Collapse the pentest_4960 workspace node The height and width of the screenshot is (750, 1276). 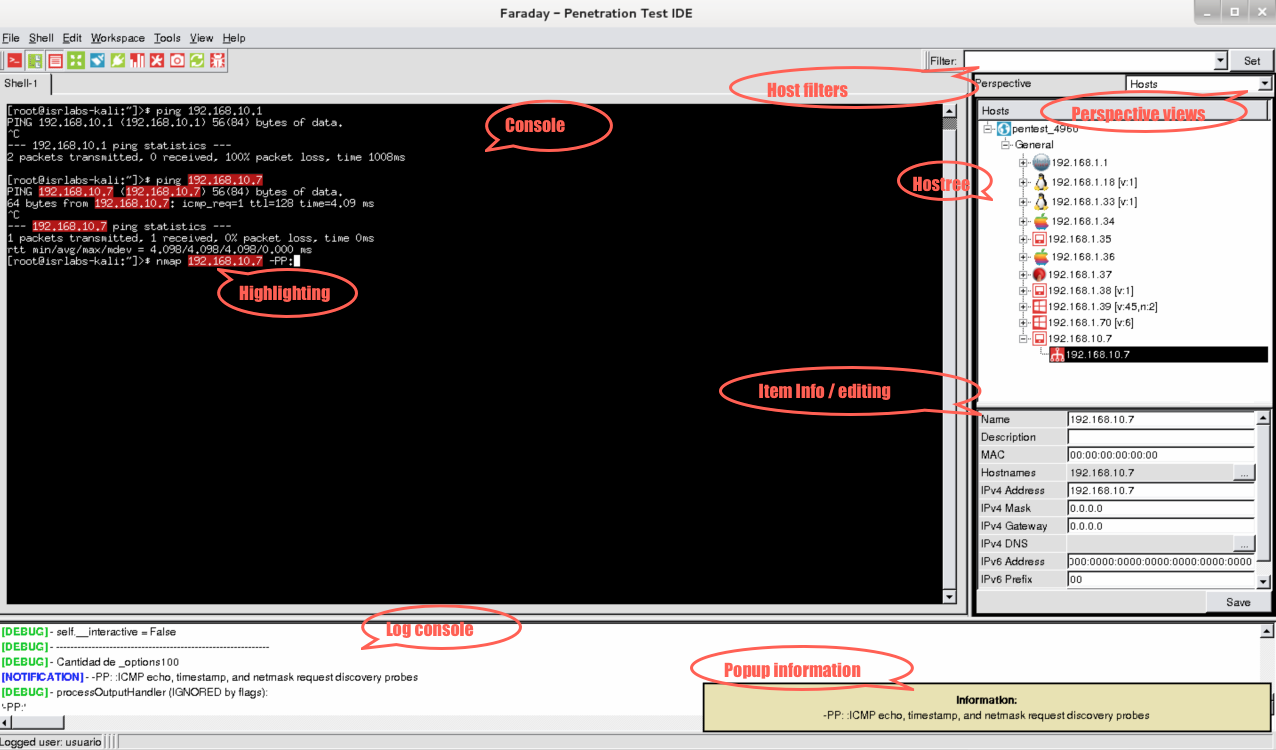(x=988, y=128)
